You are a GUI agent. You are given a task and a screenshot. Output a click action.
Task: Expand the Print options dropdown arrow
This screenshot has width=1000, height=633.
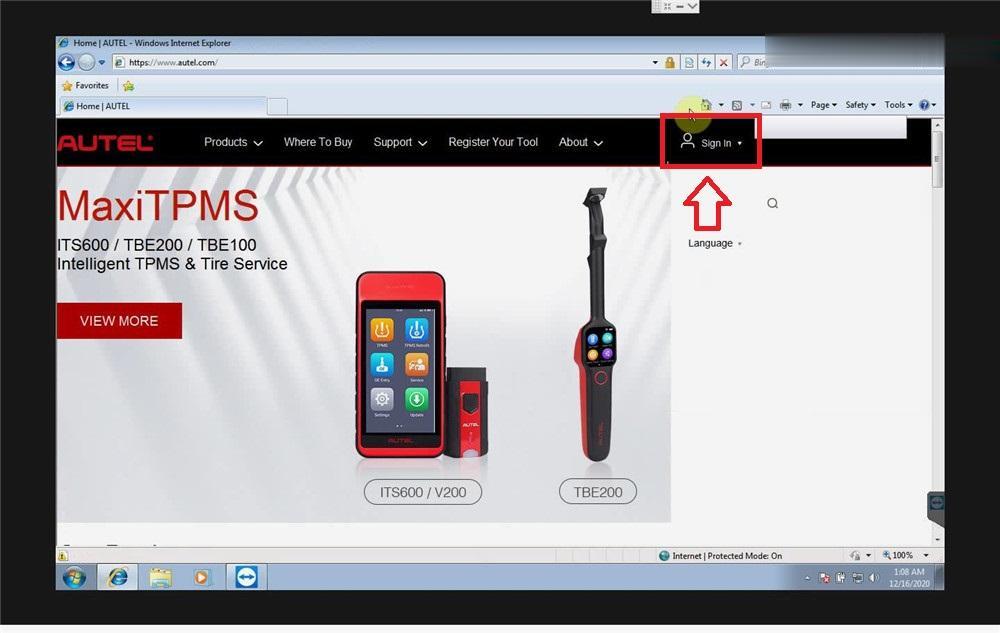pos(800,105)
